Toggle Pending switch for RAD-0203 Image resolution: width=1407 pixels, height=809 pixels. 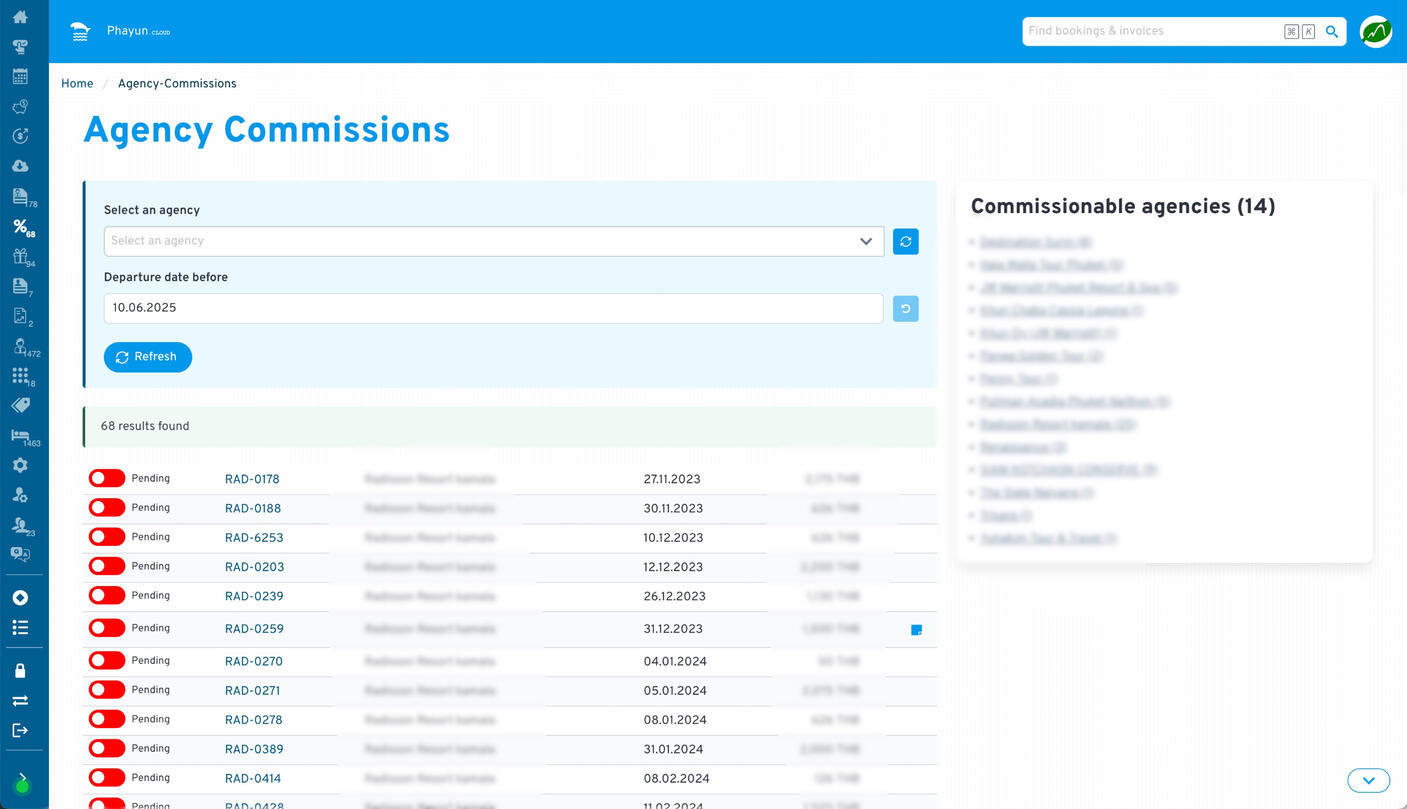pyautogui.click(x=107, y=567)
